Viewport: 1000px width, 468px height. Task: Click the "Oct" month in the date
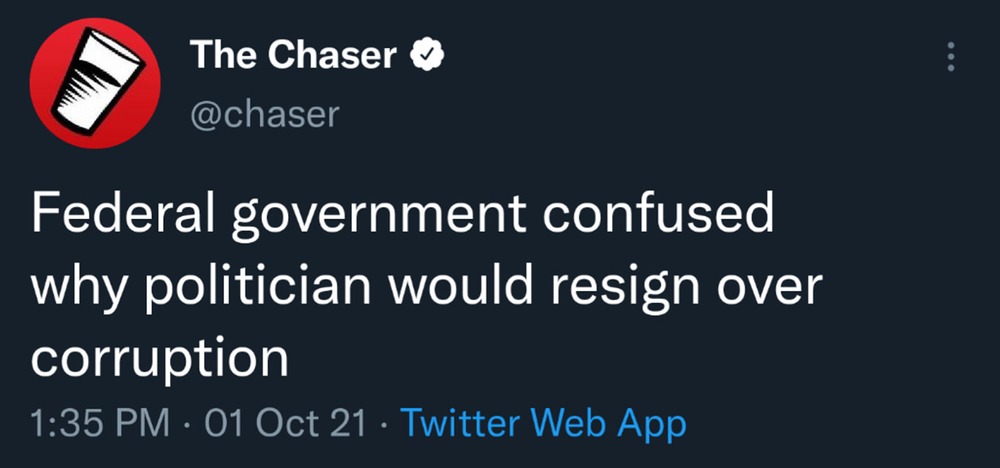[292, 424]
